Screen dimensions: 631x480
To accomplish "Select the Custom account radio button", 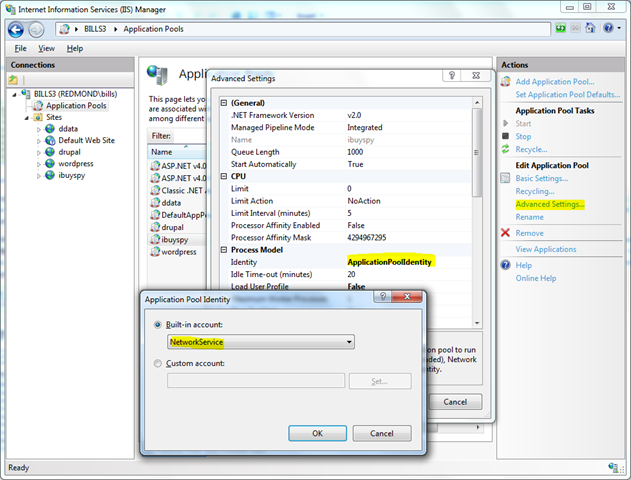I will pyautogui.click(x=158, y=363).
